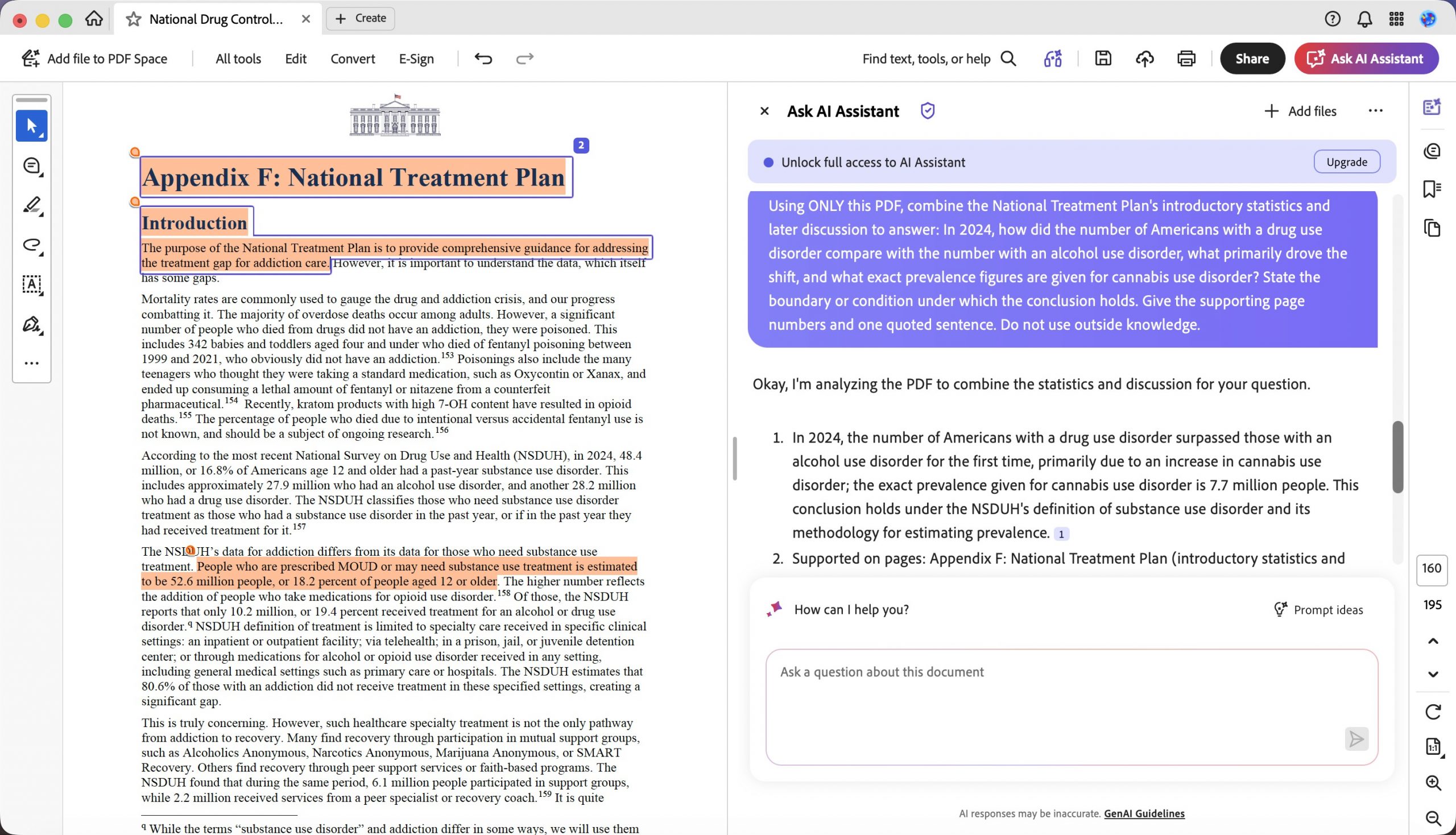1456x835 pixels.
Task: Open the Convert menu
Action: coord(353,59)
